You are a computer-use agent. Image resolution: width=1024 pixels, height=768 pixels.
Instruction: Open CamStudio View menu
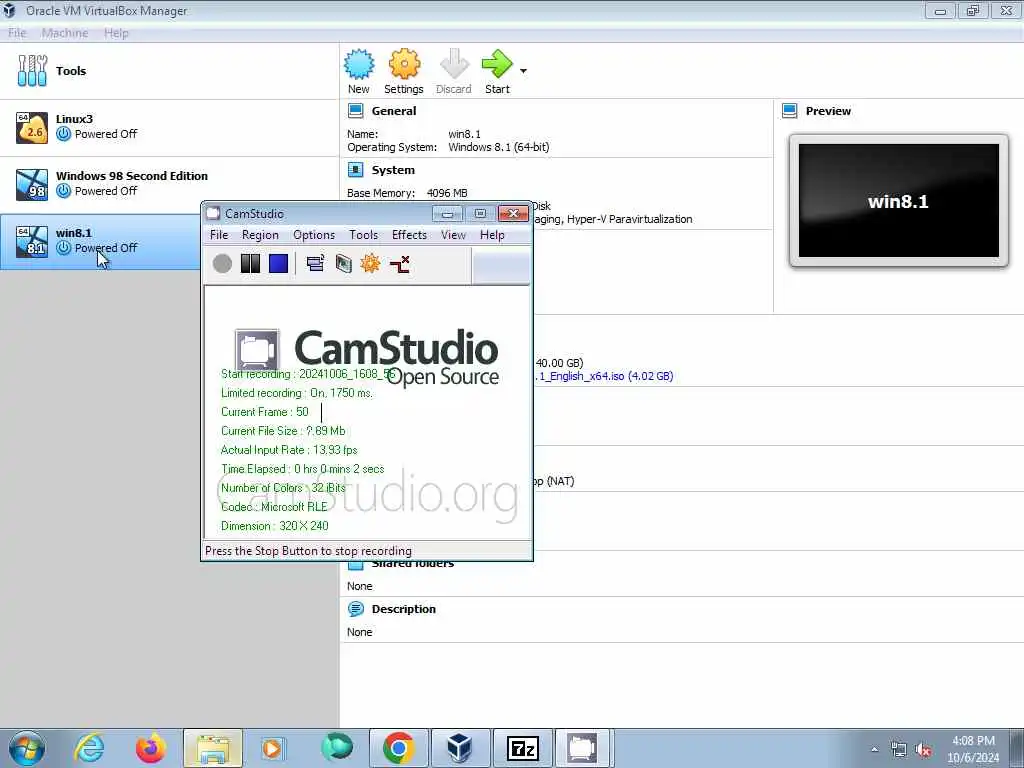(x=453, y=234)
